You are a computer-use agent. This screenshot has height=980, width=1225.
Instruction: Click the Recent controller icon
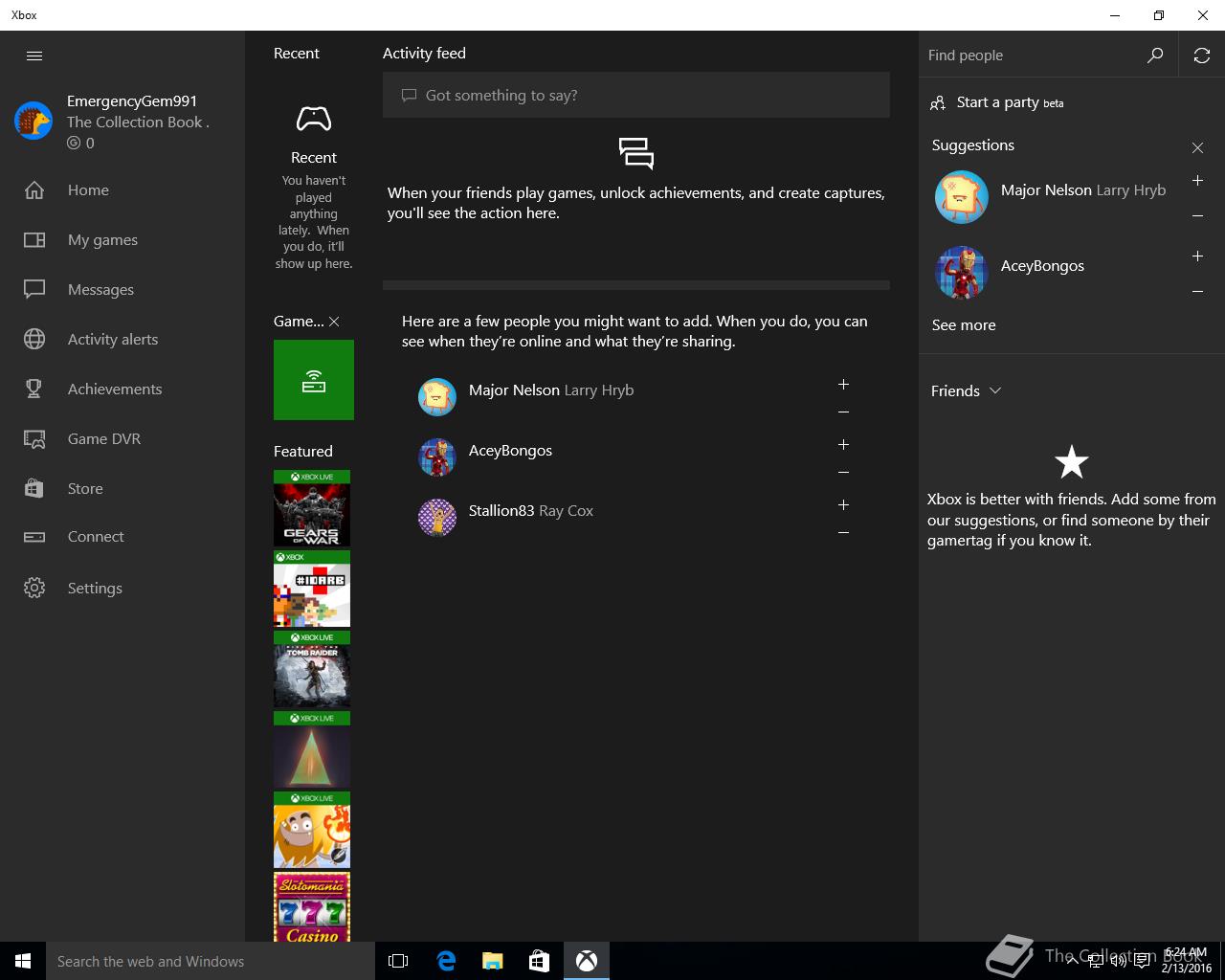pyautogui.click(x=314, y=119)
